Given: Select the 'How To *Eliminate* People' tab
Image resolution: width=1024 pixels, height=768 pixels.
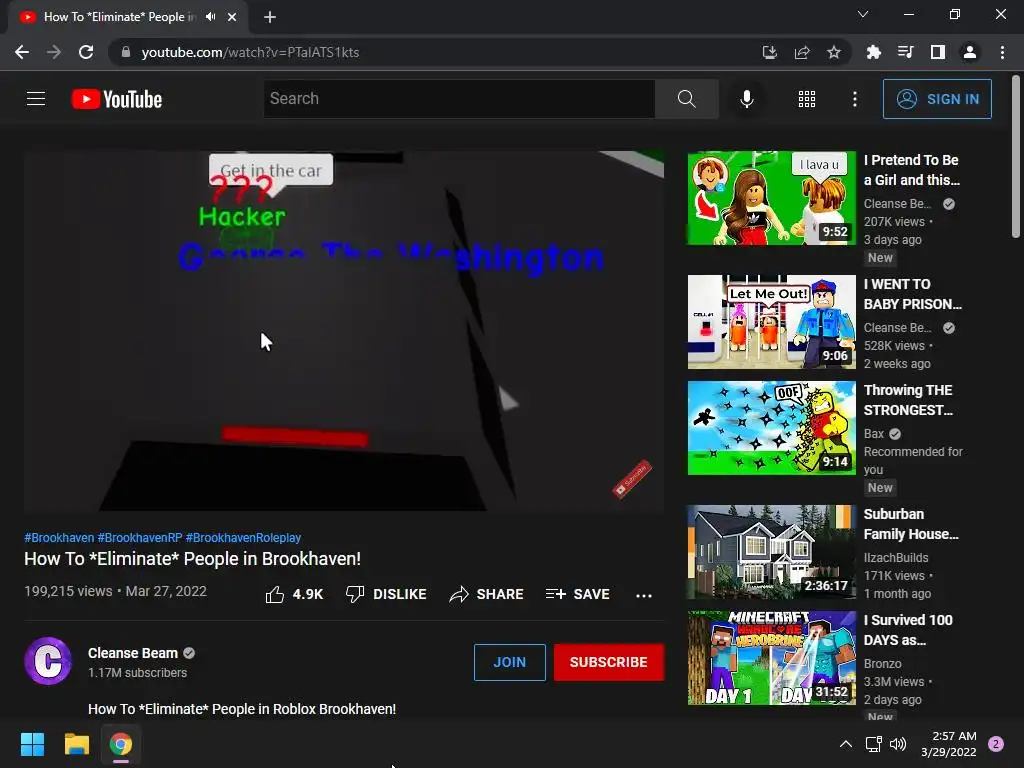Looking at the screenshot, I should pyautogui.click(x=128, y=17).
